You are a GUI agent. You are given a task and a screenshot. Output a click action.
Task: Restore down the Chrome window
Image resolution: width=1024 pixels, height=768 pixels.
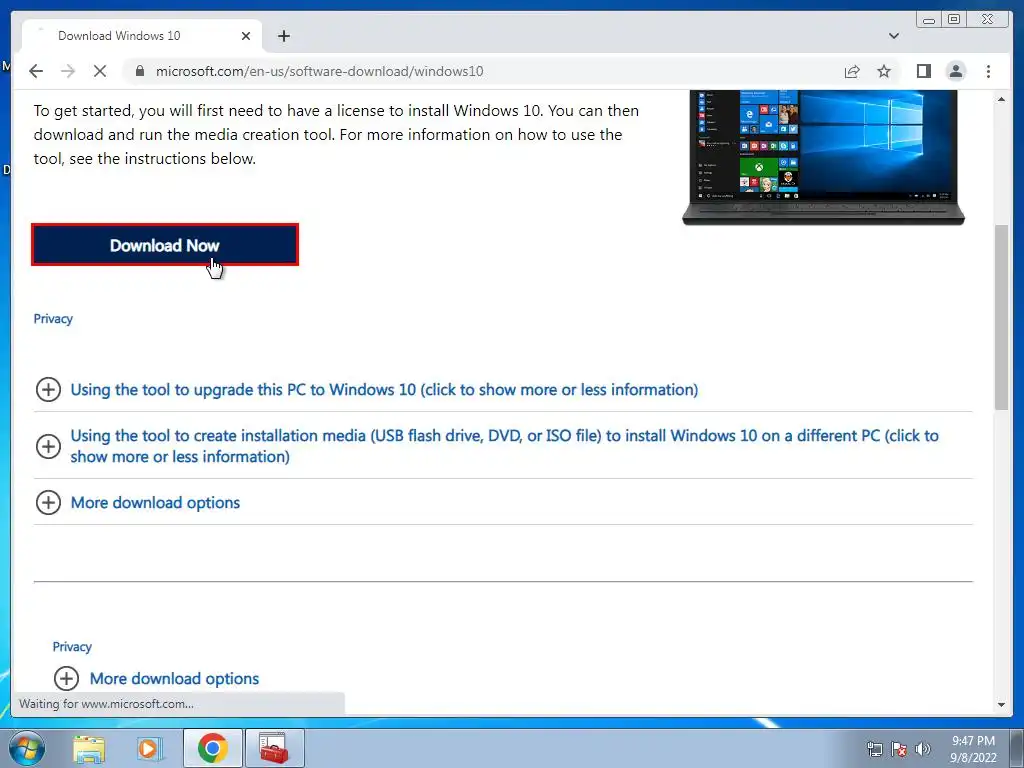tap(953, 20)
